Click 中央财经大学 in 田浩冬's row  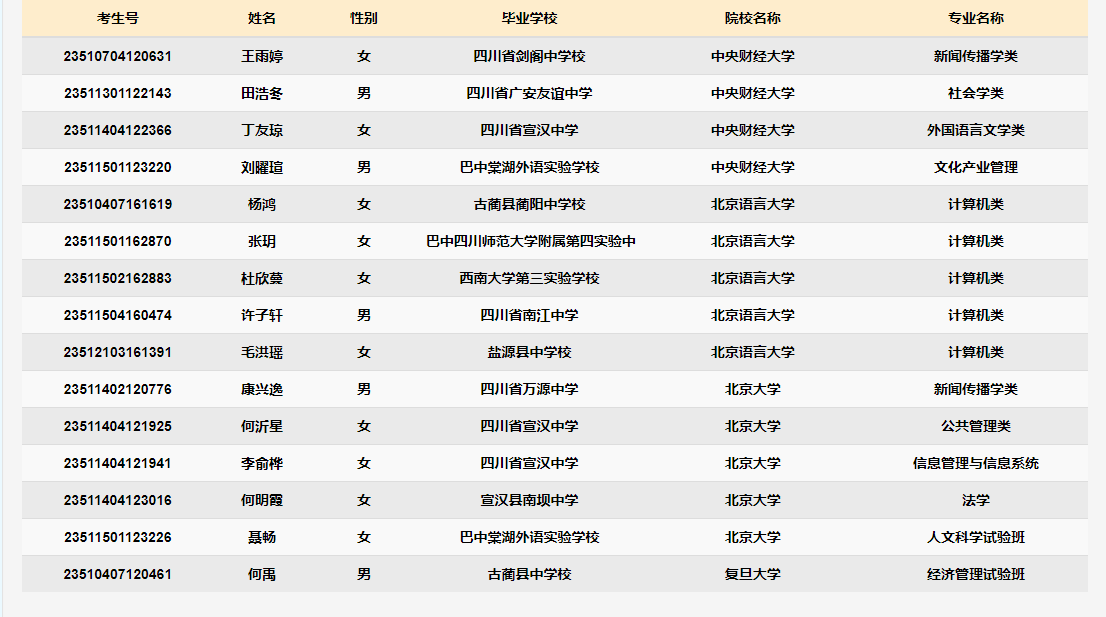point(753,93)
